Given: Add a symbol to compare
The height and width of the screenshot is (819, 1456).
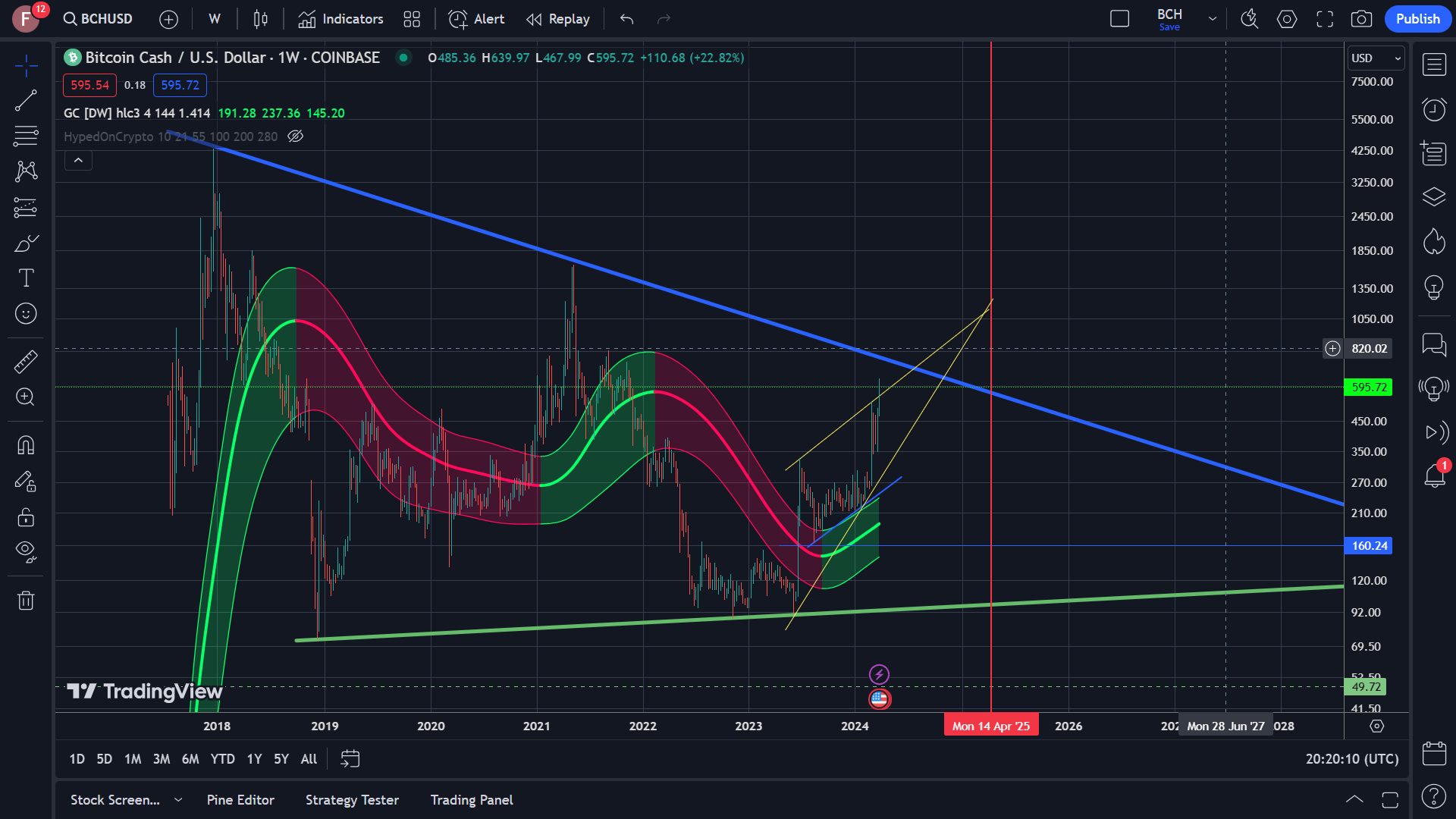Looking at the screenshot, I should pyautogui.click(x=168, y=19).
